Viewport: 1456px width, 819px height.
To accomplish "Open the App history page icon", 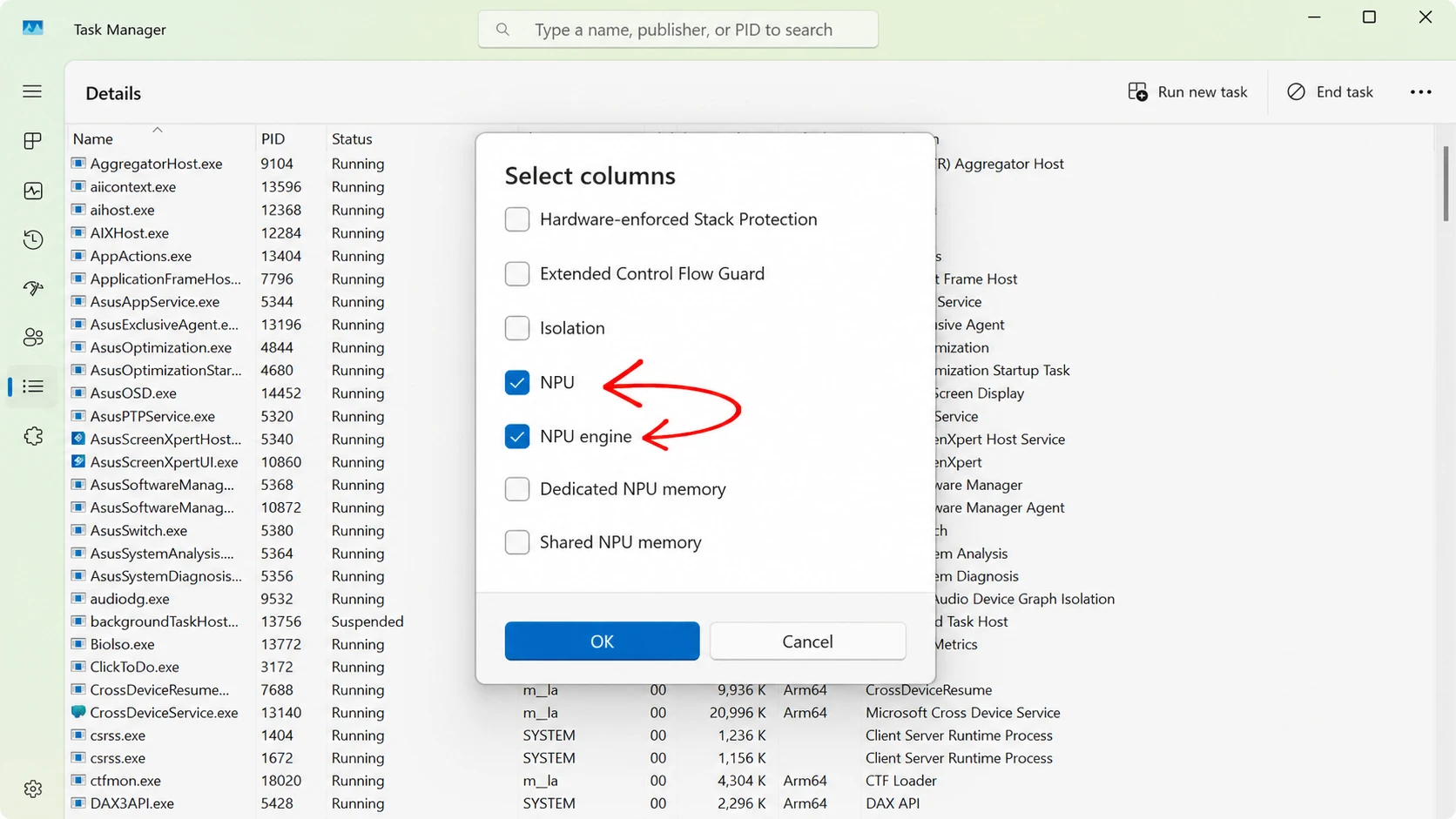I will (x=32, y=239).
